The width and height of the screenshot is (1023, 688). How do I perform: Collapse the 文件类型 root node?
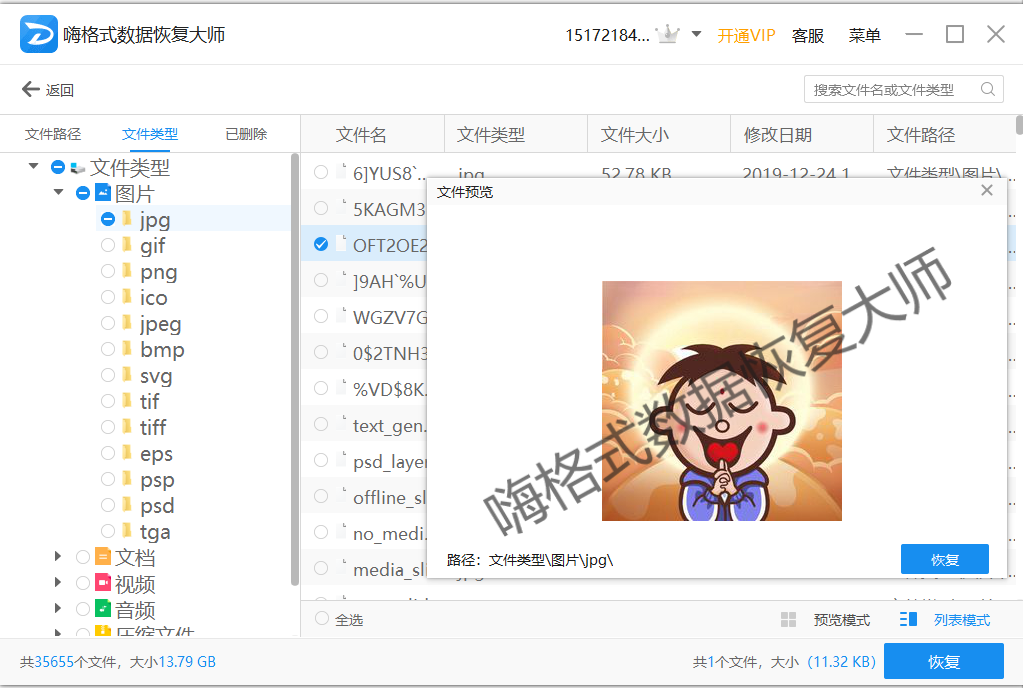(x=33, y=166)
